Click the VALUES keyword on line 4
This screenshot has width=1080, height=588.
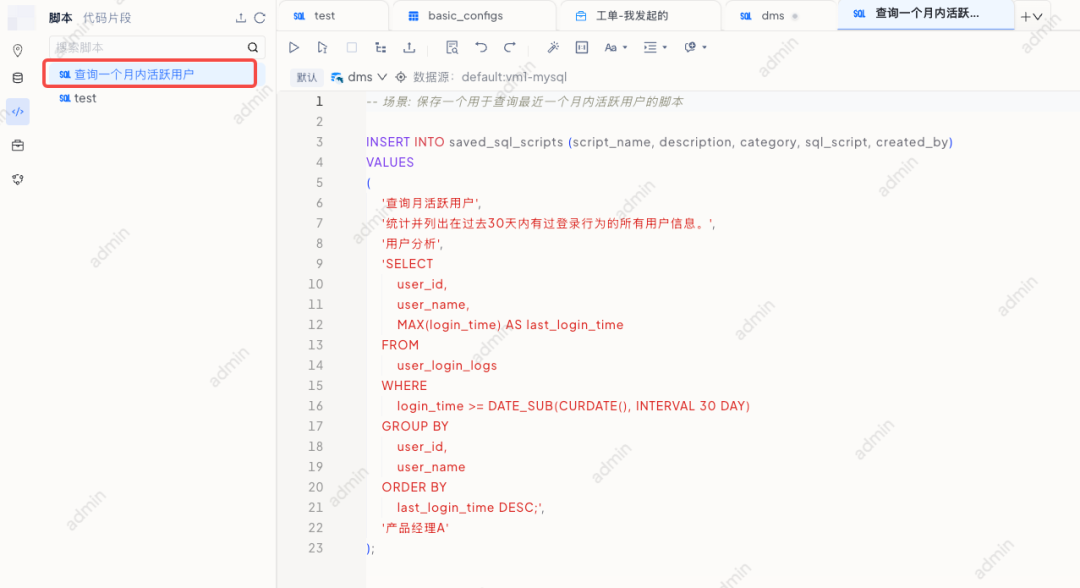390,162
